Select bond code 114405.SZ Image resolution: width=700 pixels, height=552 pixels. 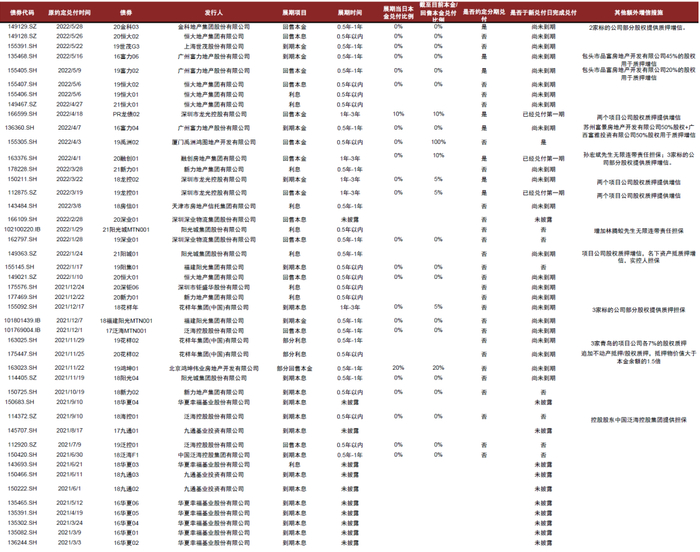22,378
